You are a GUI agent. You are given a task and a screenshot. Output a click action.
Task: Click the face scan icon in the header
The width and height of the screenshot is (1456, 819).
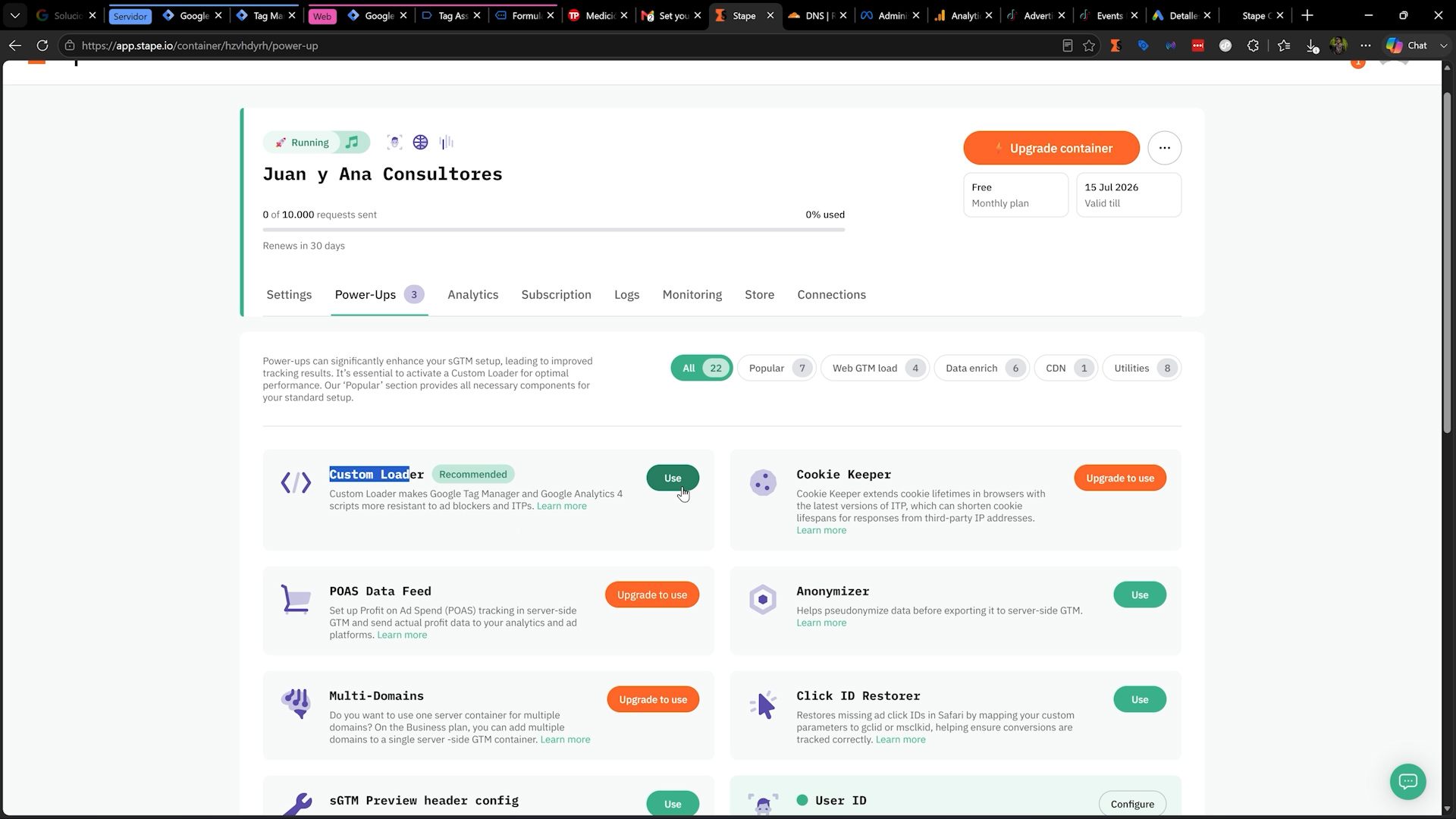point(394,142)
